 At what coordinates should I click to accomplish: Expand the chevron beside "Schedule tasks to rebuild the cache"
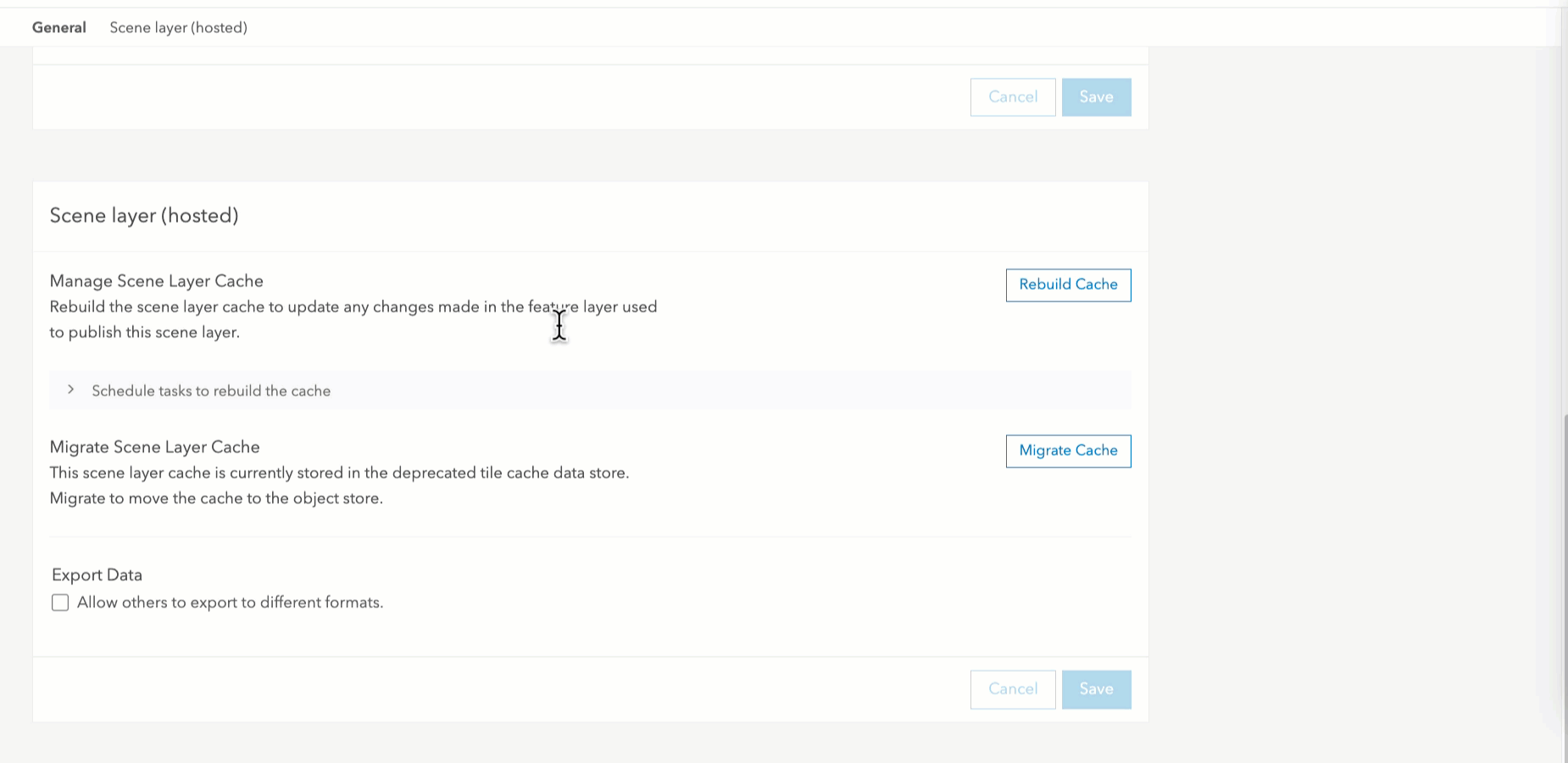pos(72,391)
